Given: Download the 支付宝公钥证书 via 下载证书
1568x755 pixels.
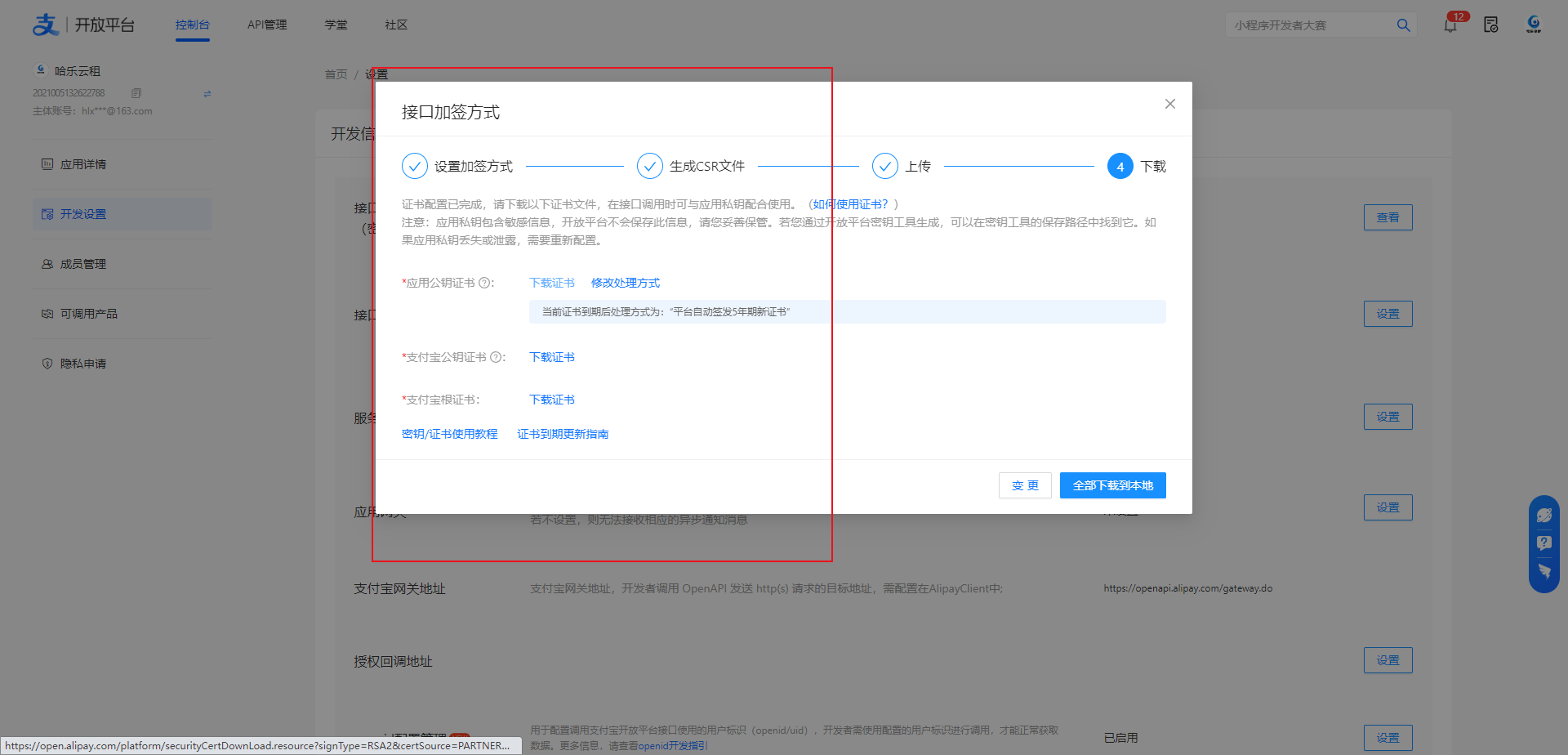Looking at the screenshot, I should (x=552, y=357).
